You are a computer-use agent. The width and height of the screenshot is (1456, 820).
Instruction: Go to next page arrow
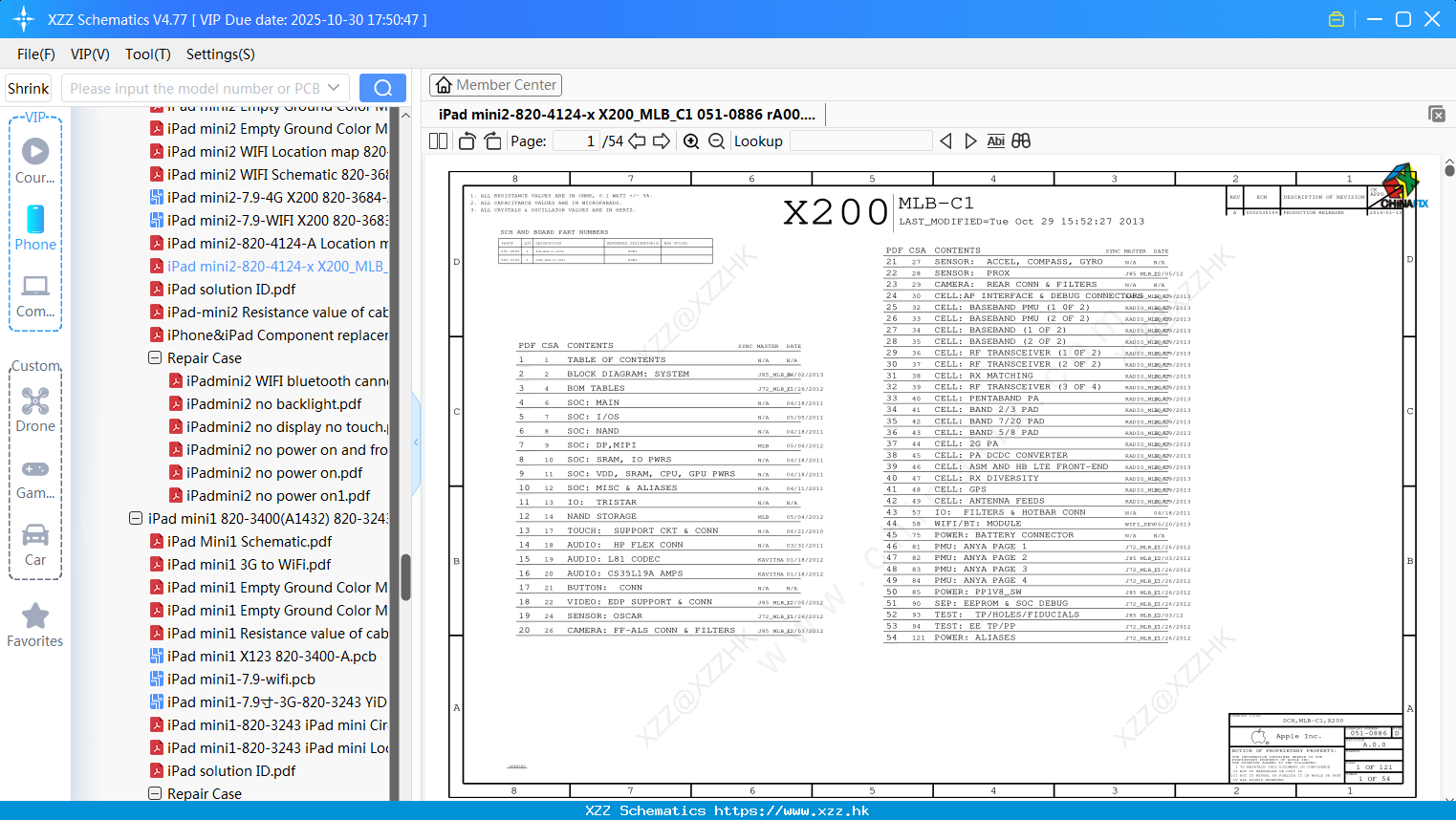pyautogui.click(x=662, y=140)
